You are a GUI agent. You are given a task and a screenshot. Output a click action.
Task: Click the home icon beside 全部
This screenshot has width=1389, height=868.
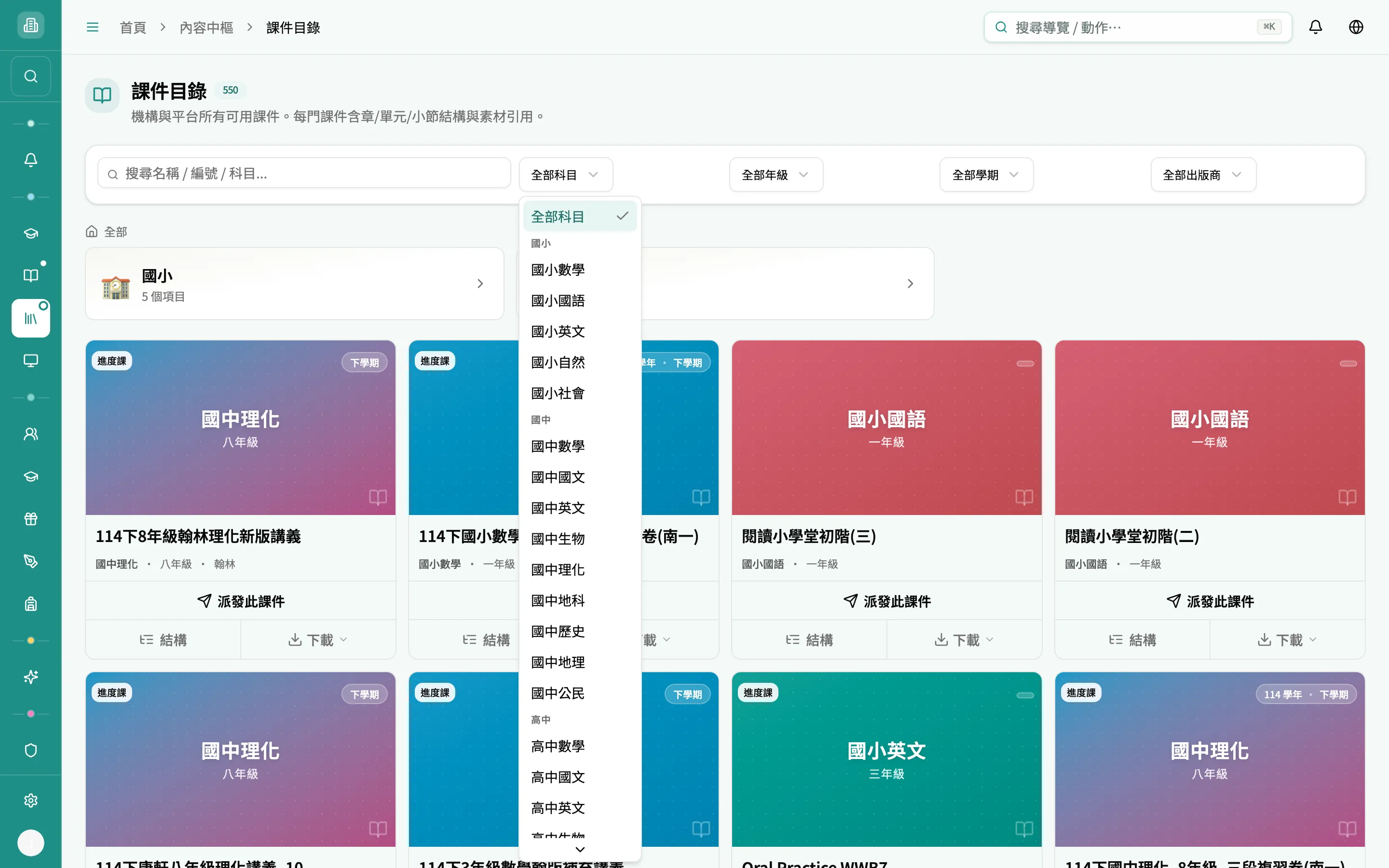92,231
